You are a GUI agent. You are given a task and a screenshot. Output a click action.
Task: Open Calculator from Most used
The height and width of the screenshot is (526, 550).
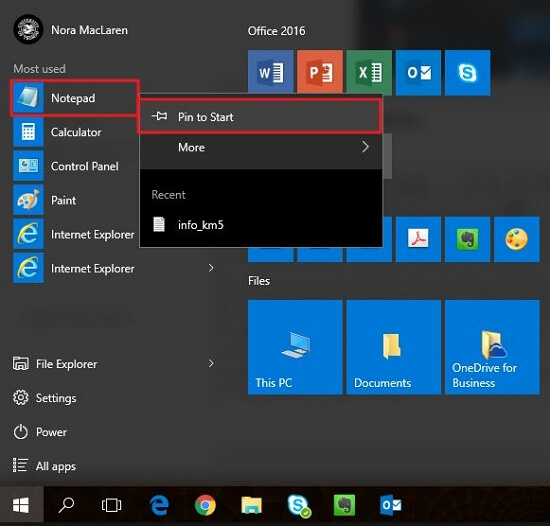(74, 132)
